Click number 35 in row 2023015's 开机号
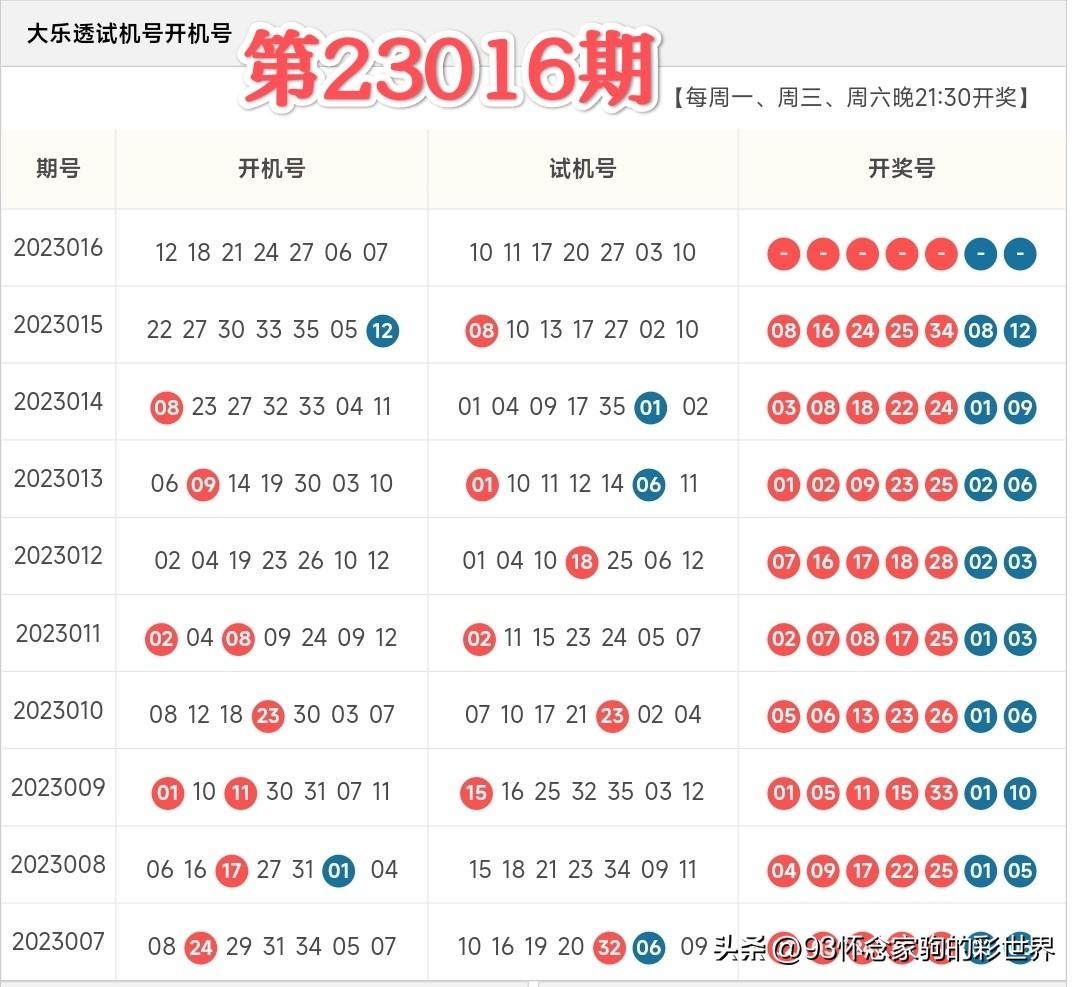This screenshot has width=1080, height=987. [x=306, y=330]
